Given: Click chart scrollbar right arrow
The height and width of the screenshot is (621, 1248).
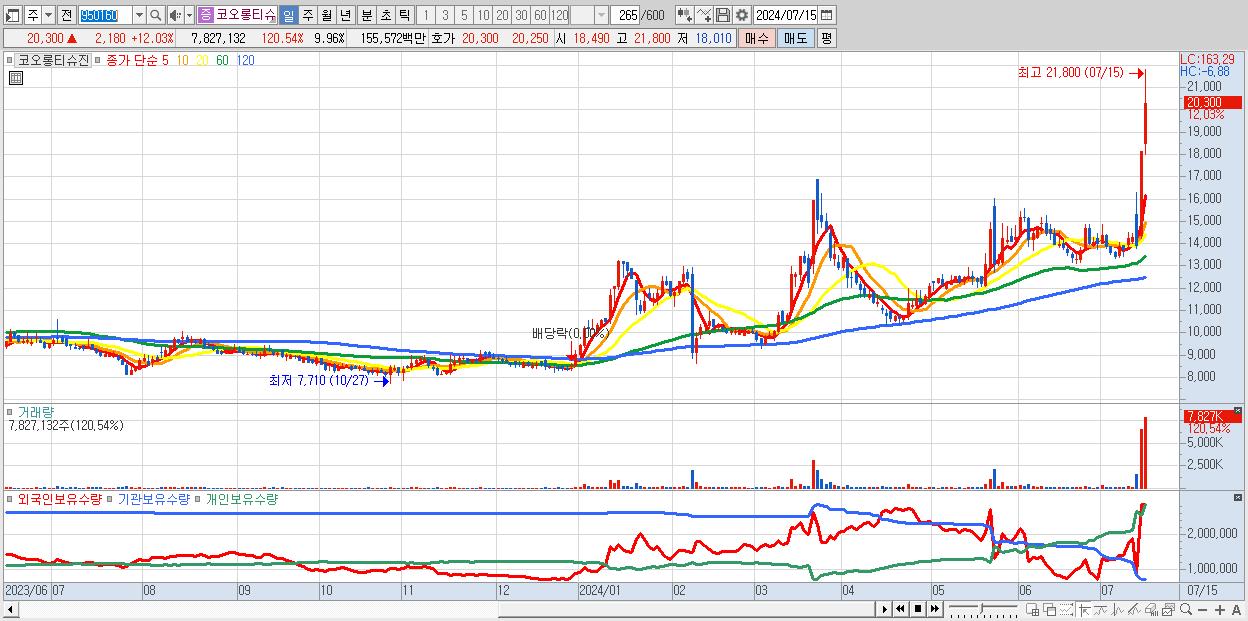Looking at the screenshot, I should click(884, 609).
